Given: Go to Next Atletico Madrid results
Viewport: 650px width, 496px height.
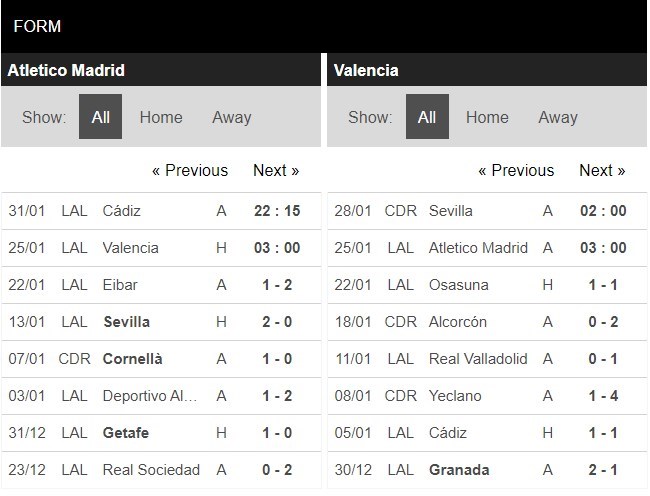Looking at the screenshot, I should click(276, 170).
